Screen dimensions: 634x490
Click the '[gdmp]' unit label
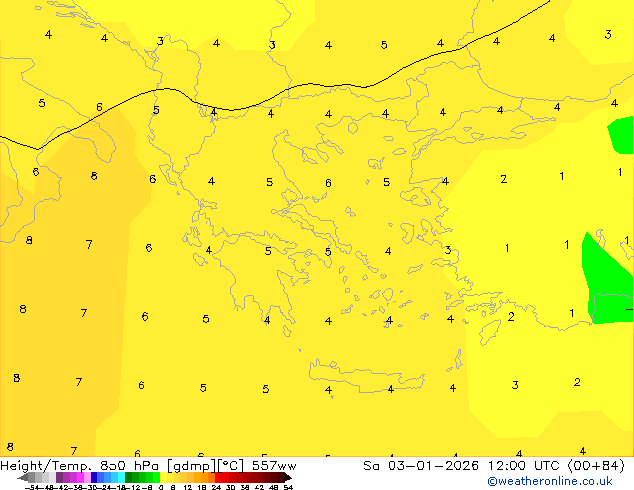pos(192,466)
